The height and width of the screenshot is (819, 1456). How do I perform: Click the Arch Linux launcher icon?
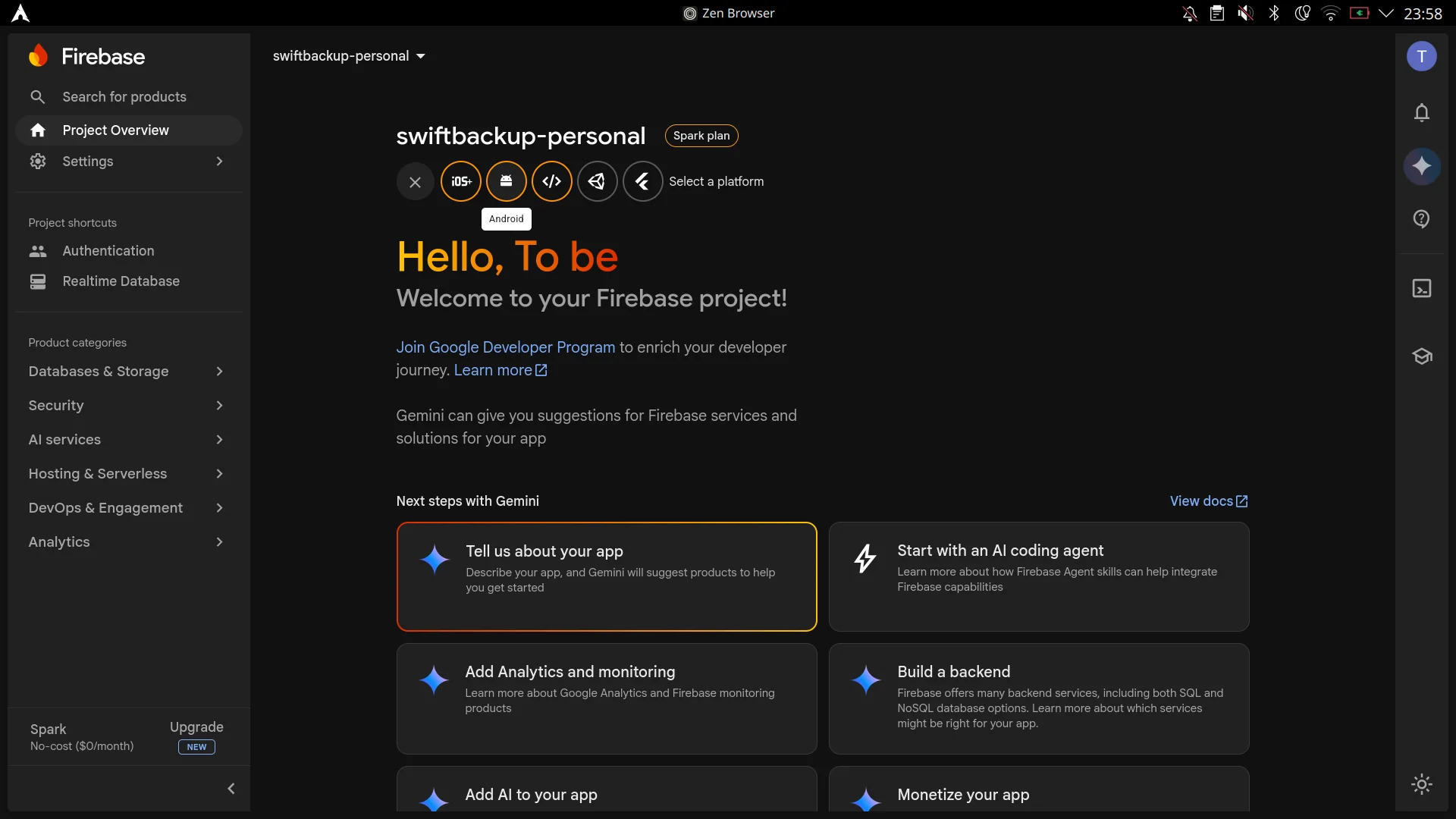20,13
